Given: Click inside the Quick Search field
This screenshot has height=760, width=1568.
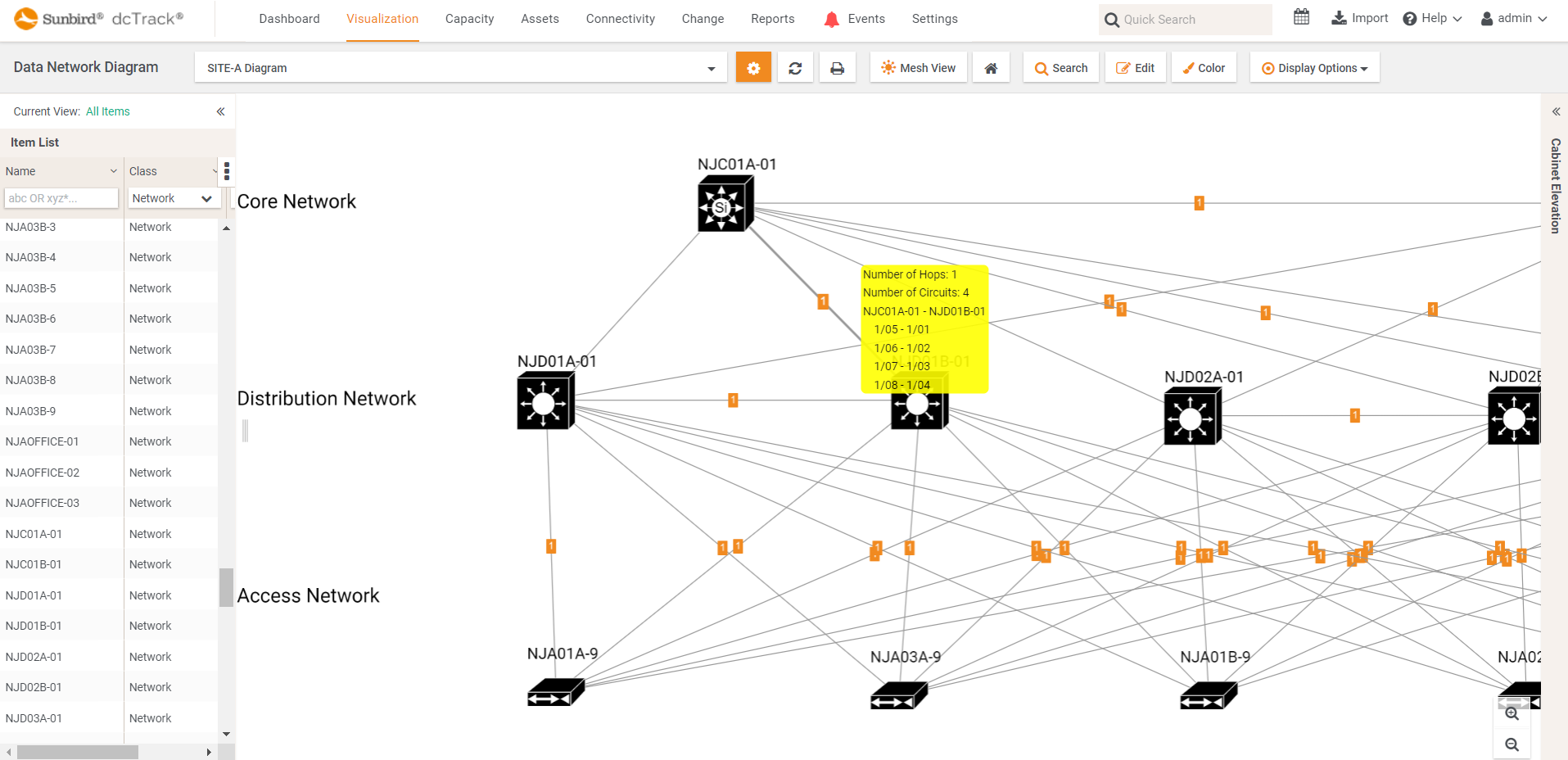Looking at the screenshot, I should (1187, 19).
